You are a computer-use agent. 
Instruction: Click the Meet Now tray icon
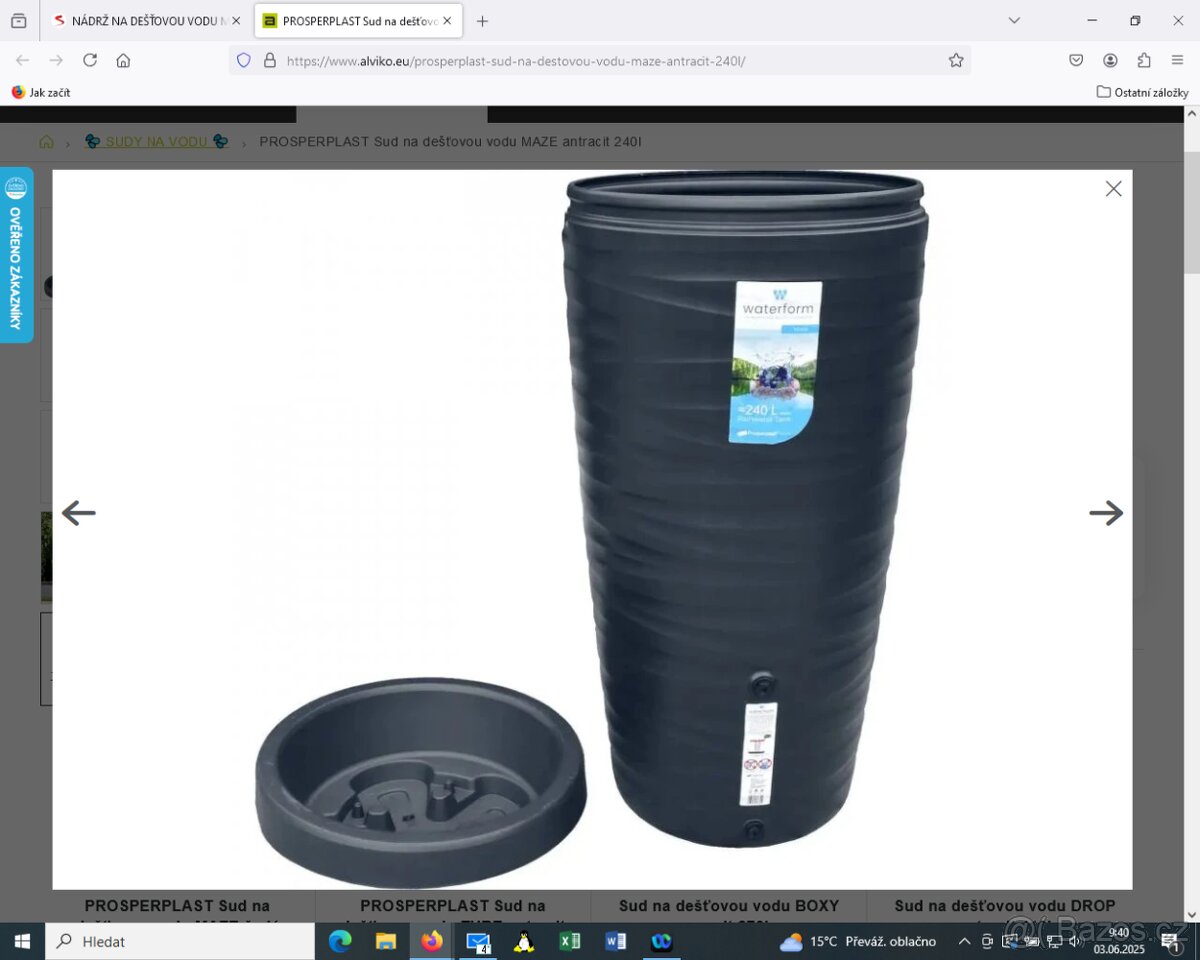click(x=987, y=941)
